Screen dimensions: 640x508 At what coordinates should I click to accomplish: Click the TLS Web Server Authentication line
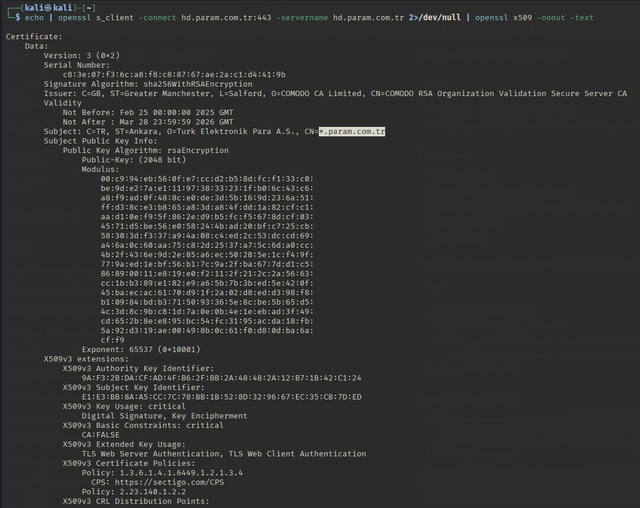224,454
